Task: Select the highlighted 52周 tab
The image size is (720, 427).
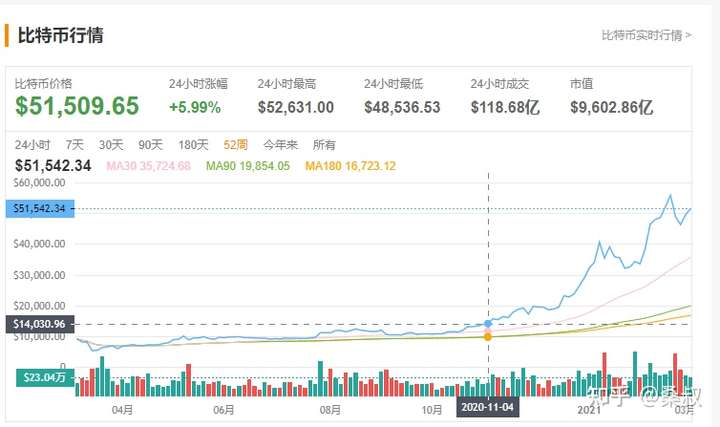Action: point(236,145)
